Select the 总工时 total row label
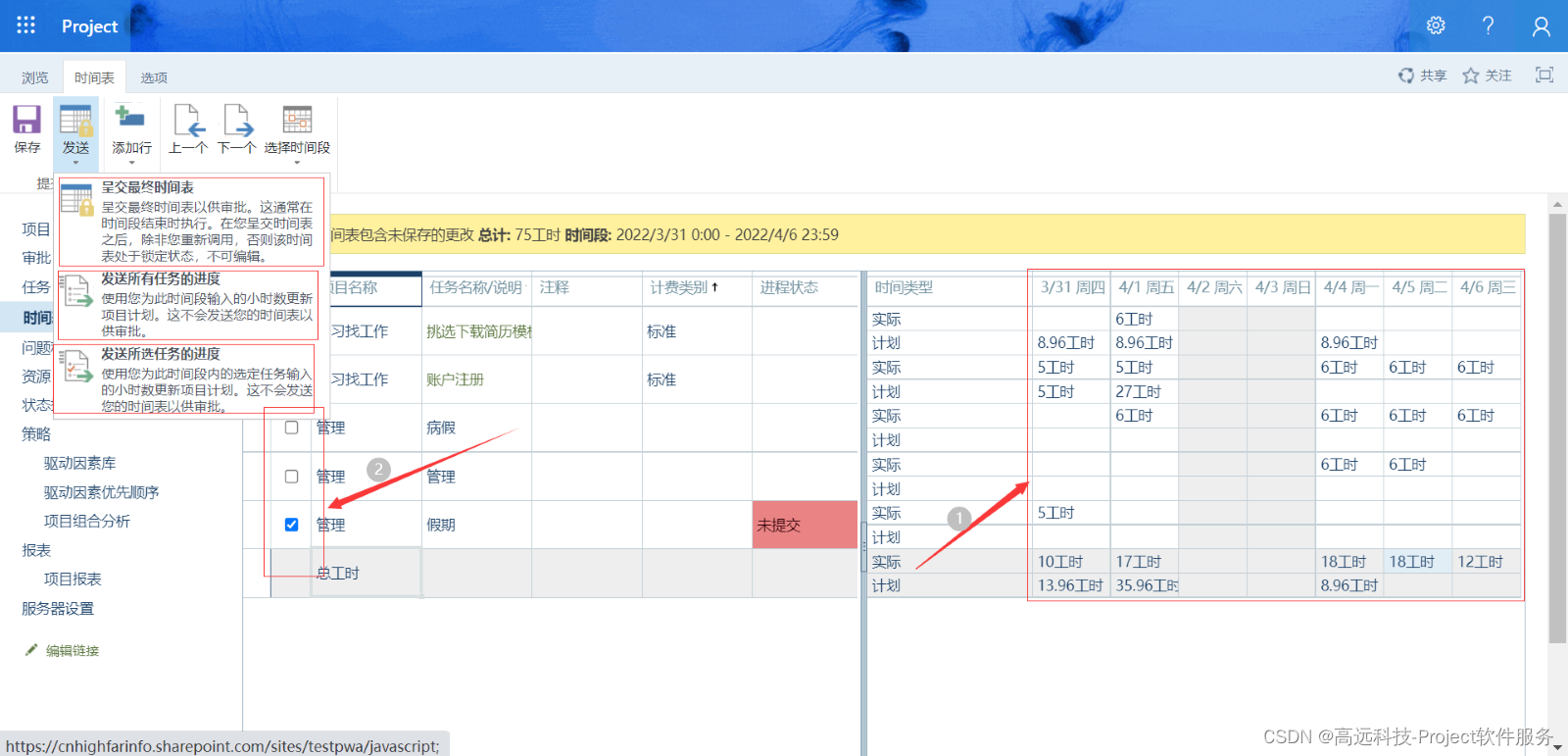This screenshot has height=756, width=1568. tap(367, 573)
